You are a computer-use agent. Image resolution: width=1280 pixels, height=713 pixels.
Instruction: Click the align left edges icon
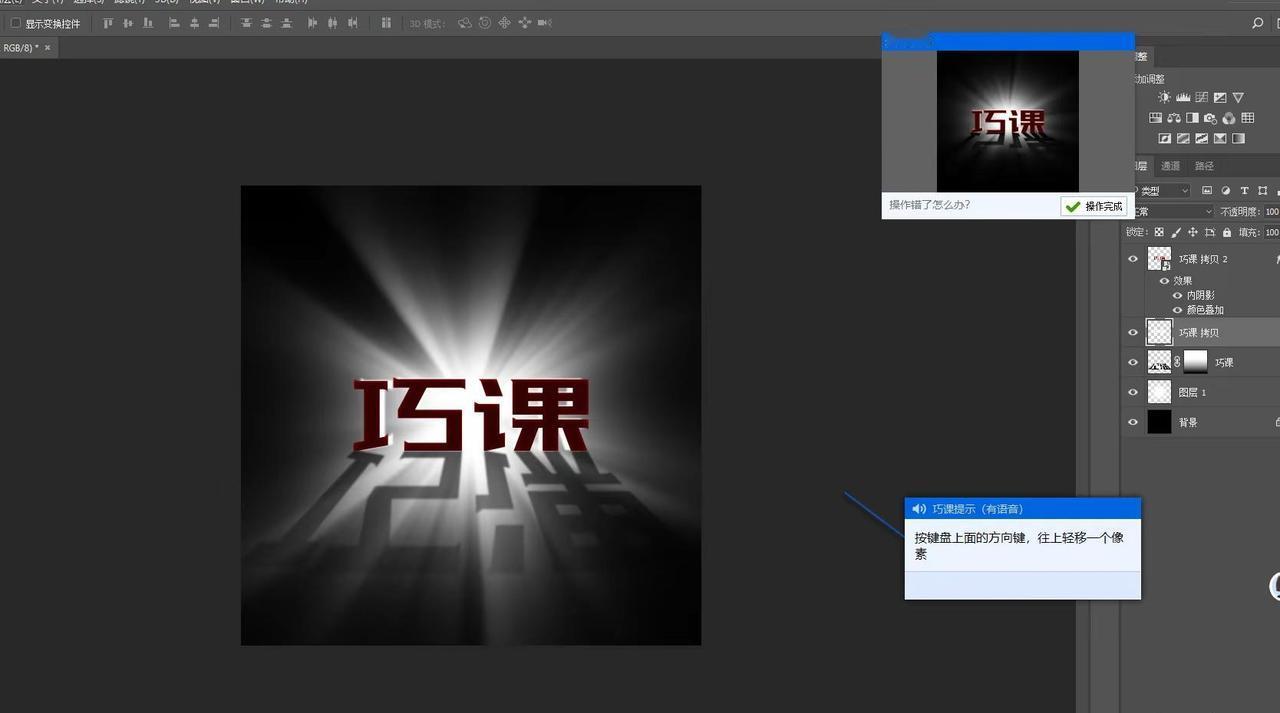[x=174, y=23]
